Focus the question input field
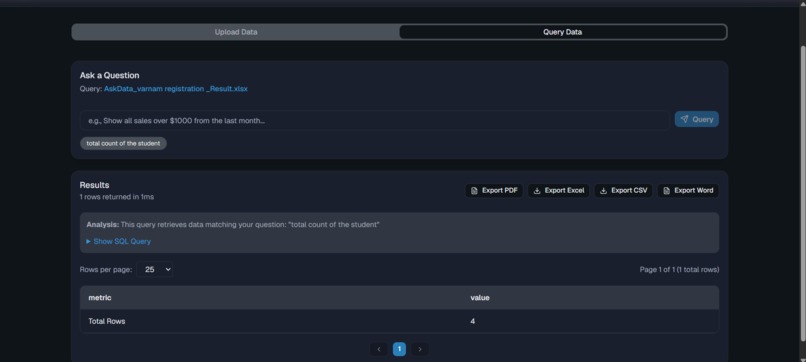The image size is (806, 362). [x=375, y=120]
